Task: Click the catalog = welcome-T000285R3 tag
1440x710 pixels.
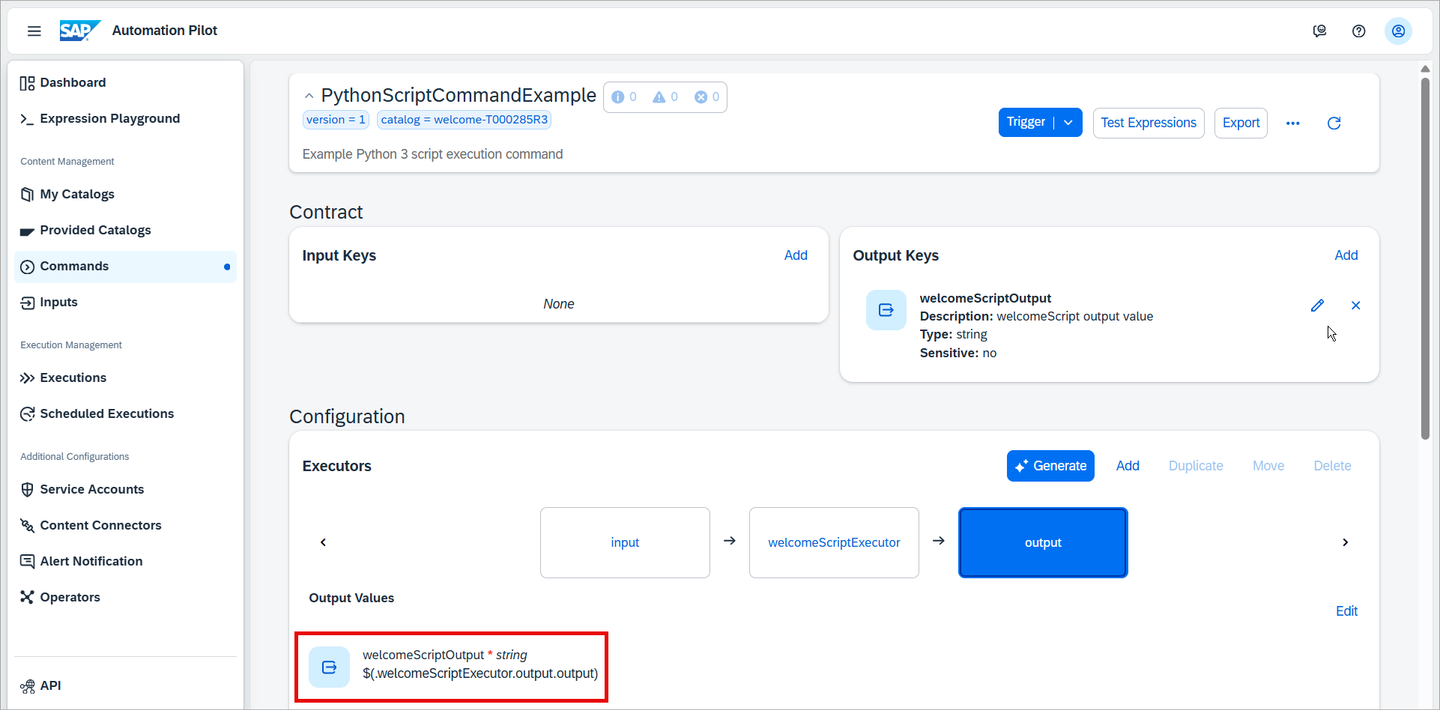Action: point(465,120)
